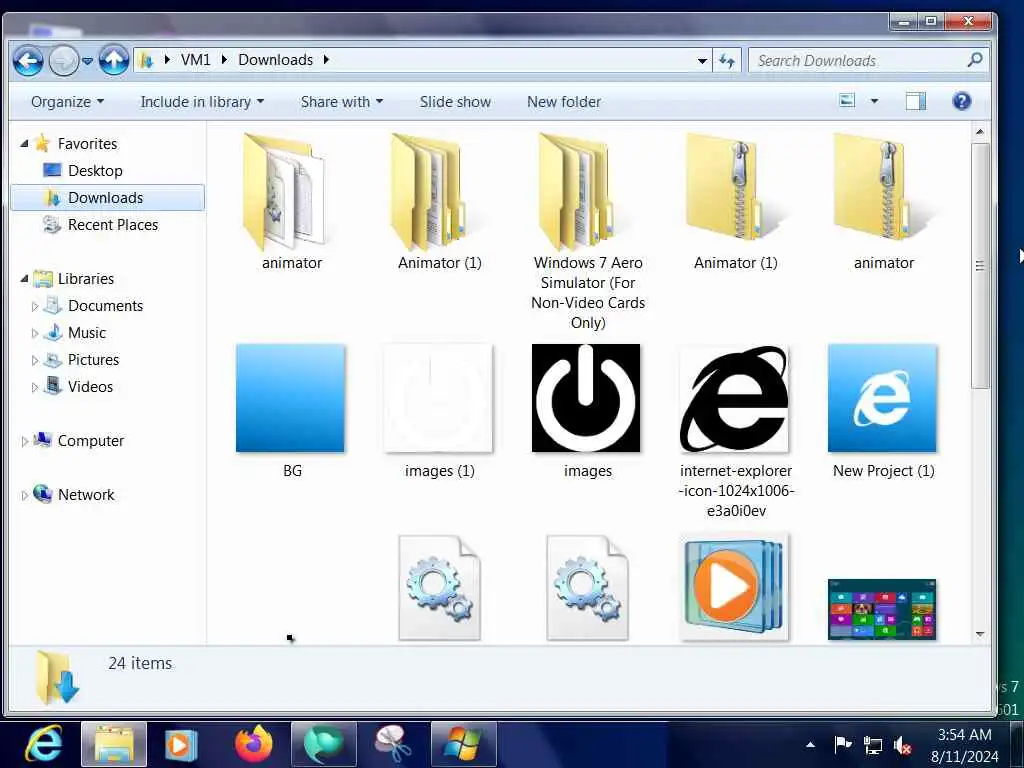This screenshot has width=1024, height=768.
Task: Click the Back navigation arrow
Action: [28, 61]
